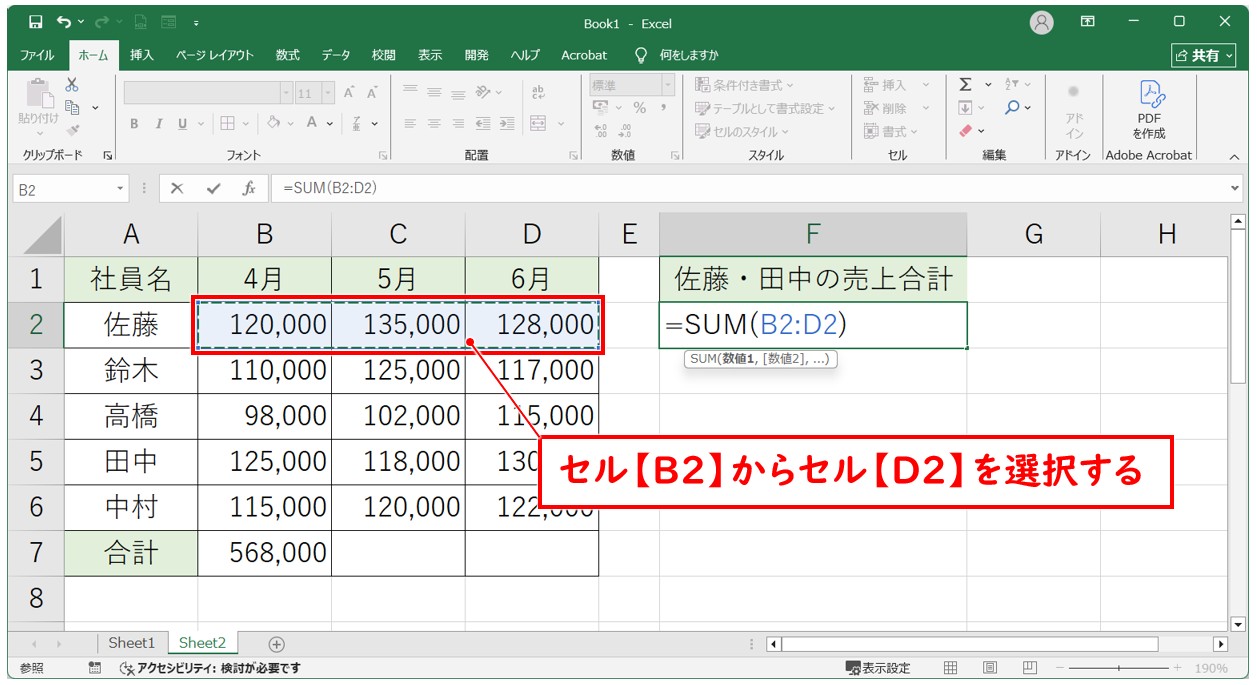Viewport: 1257px width, 685px height.
Task: Click the AutoSum sigma icon
Action: pos(965,85)
